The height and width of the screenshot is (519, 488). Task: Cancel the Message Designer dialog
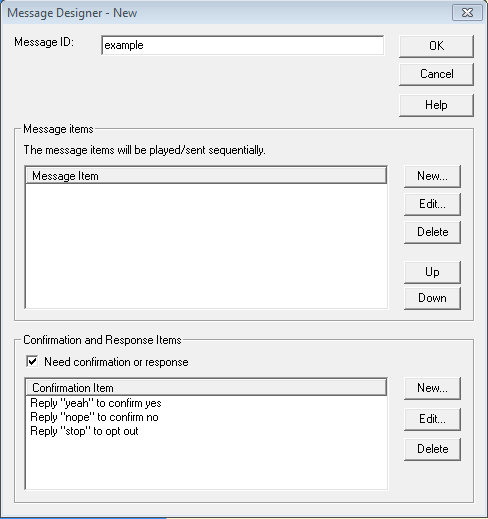pos(436,74)
